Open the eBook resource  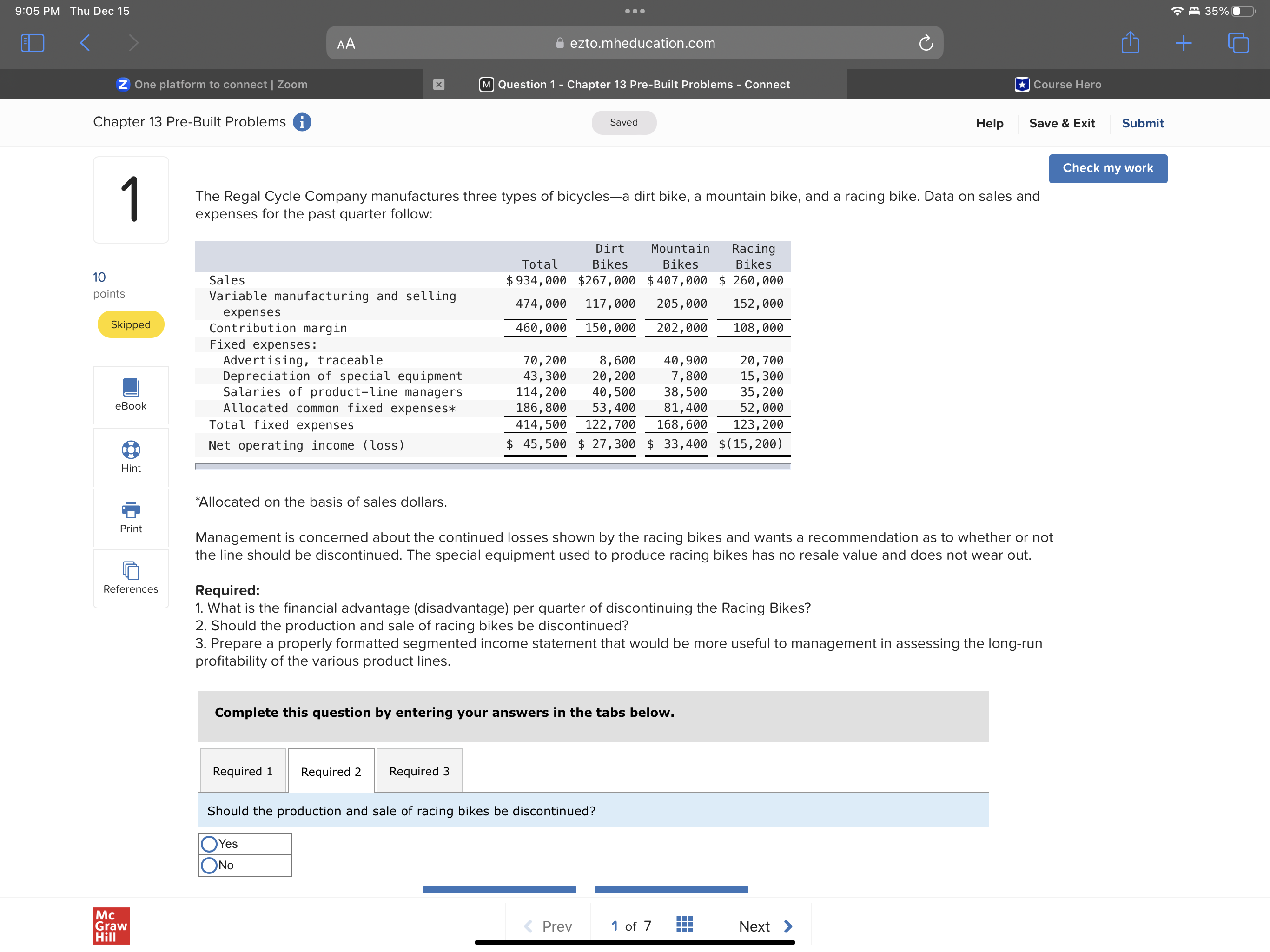pyautogui.click(x=130, y=395)
